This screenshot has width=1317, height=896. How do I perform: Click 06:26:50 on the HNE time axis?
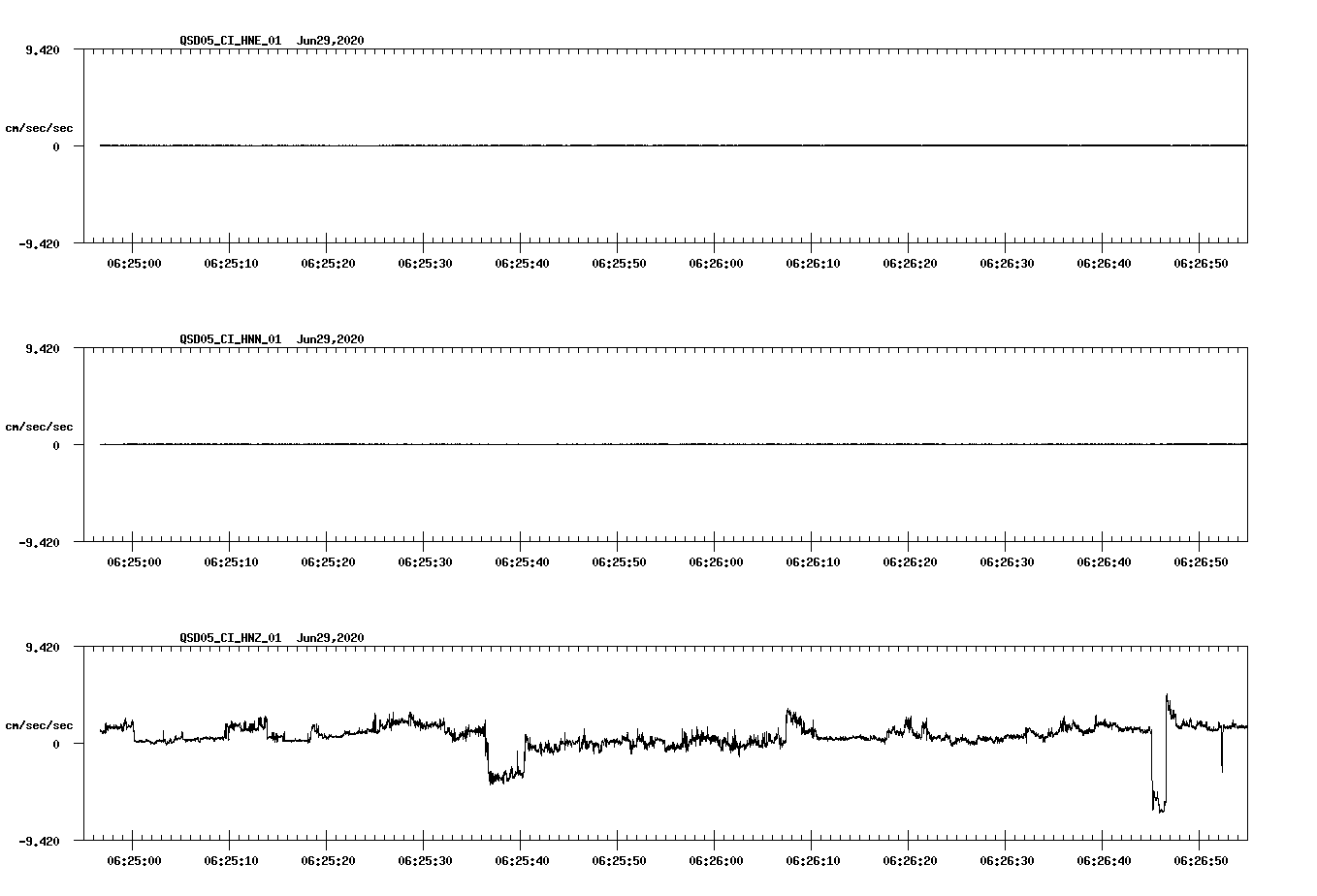1201,263
